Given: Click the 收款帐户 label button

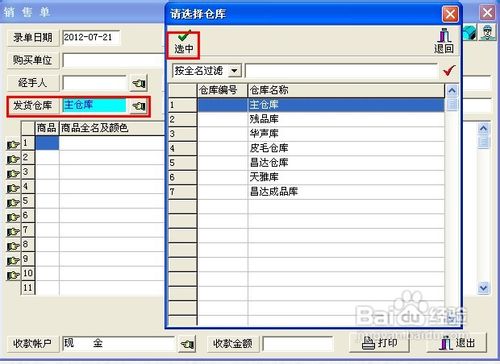Looking at the screenshot, I should pyautogui.click(x=33, y=344).
